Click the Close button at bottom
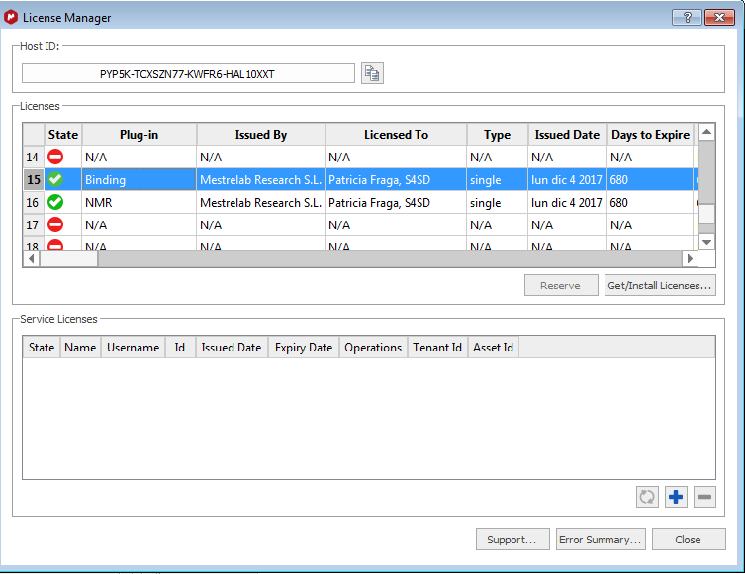This screenshot has width=745, height=574. pyautogui.click(x=688, y=539)
